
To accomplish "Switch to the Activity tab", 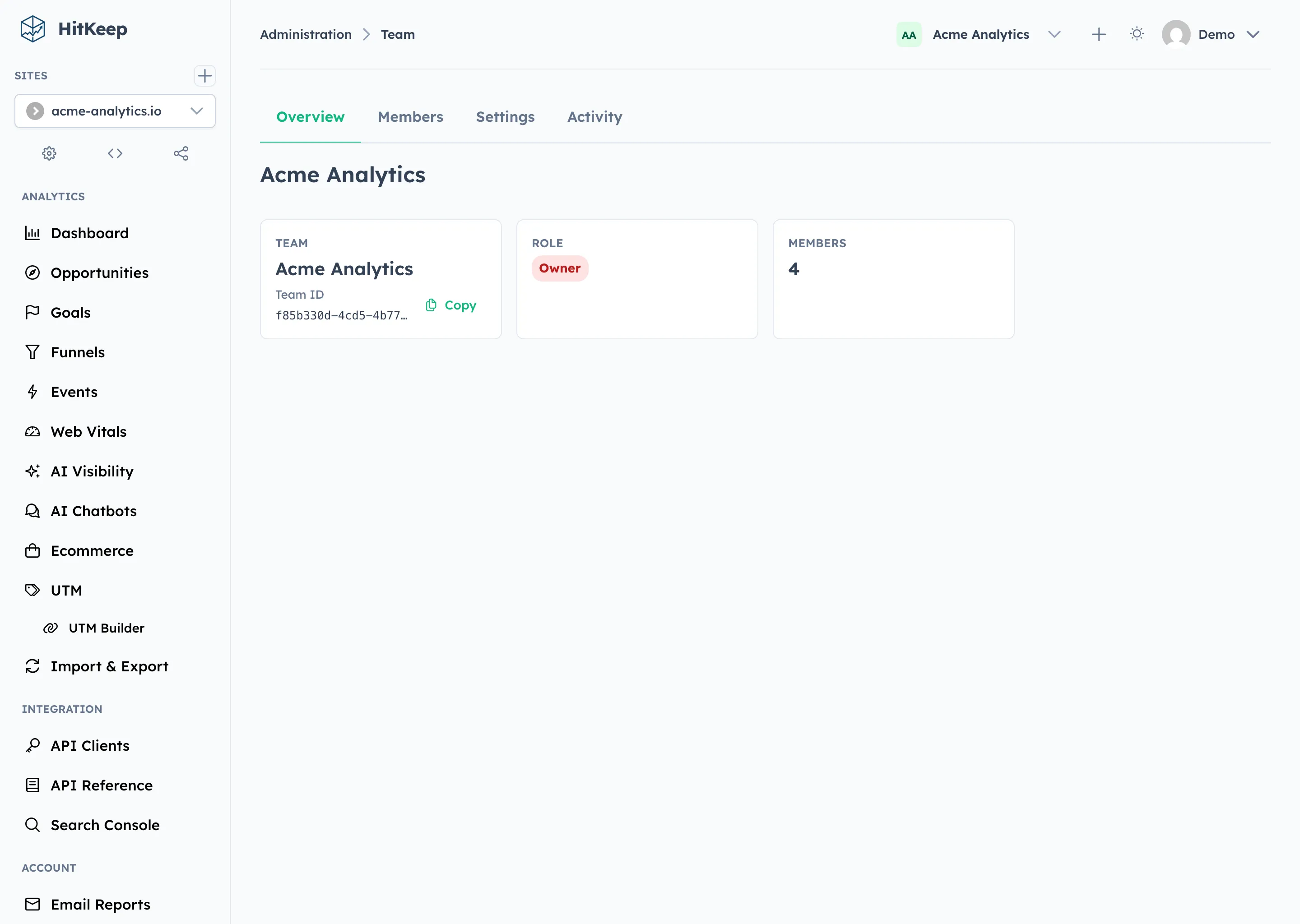I will tap(595, 117).
